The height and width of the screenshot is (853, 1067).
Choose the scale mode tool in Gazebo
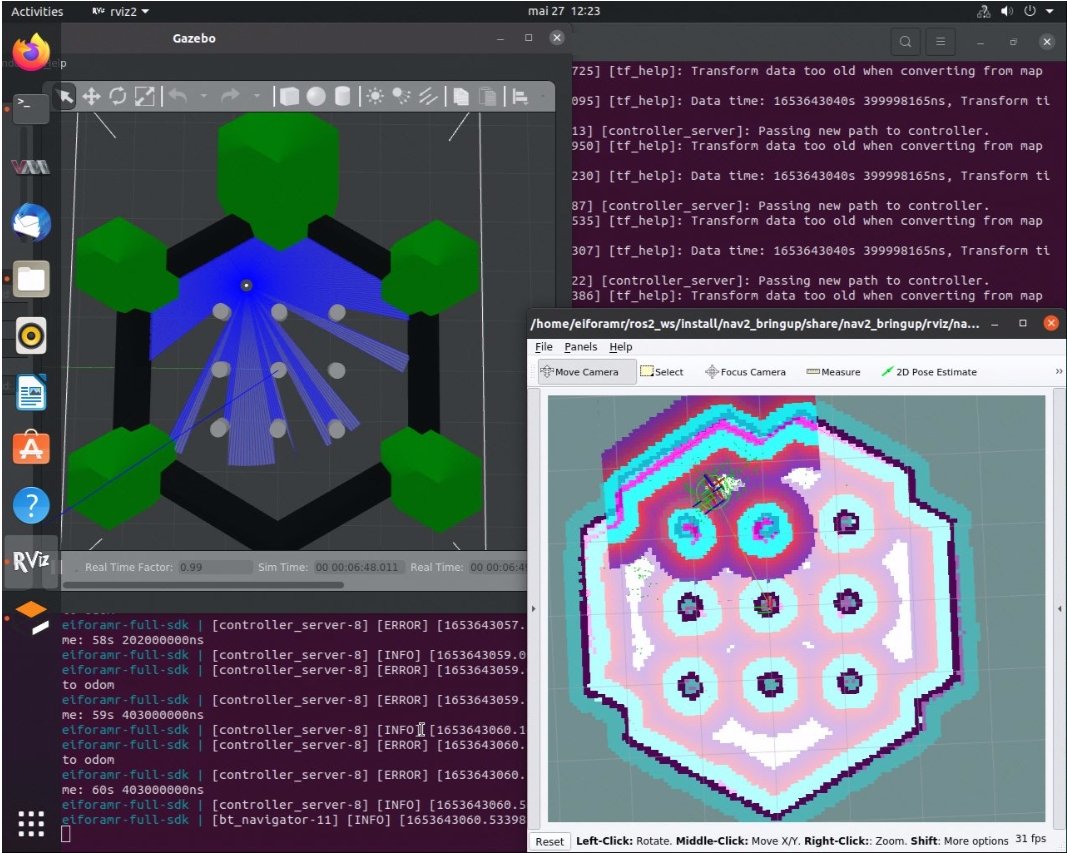tap(145, 96)
